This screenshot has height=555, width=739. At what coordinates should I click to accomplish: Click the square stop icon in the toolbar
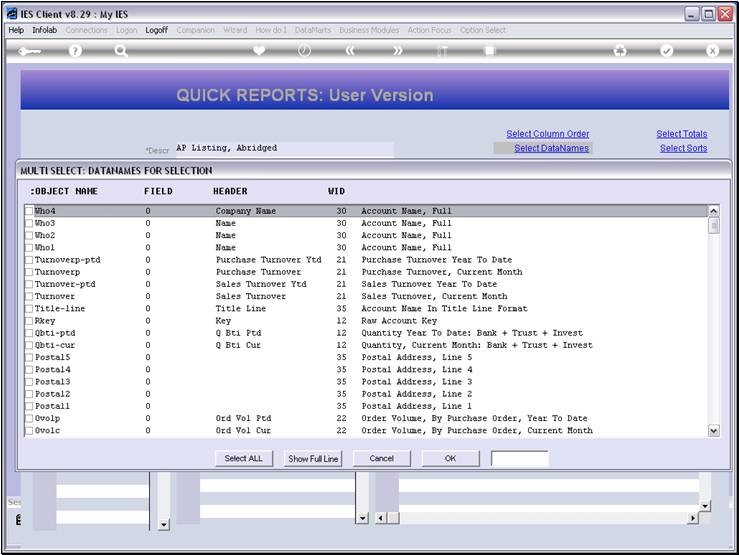pyautogui.click(x=490, y=51)
